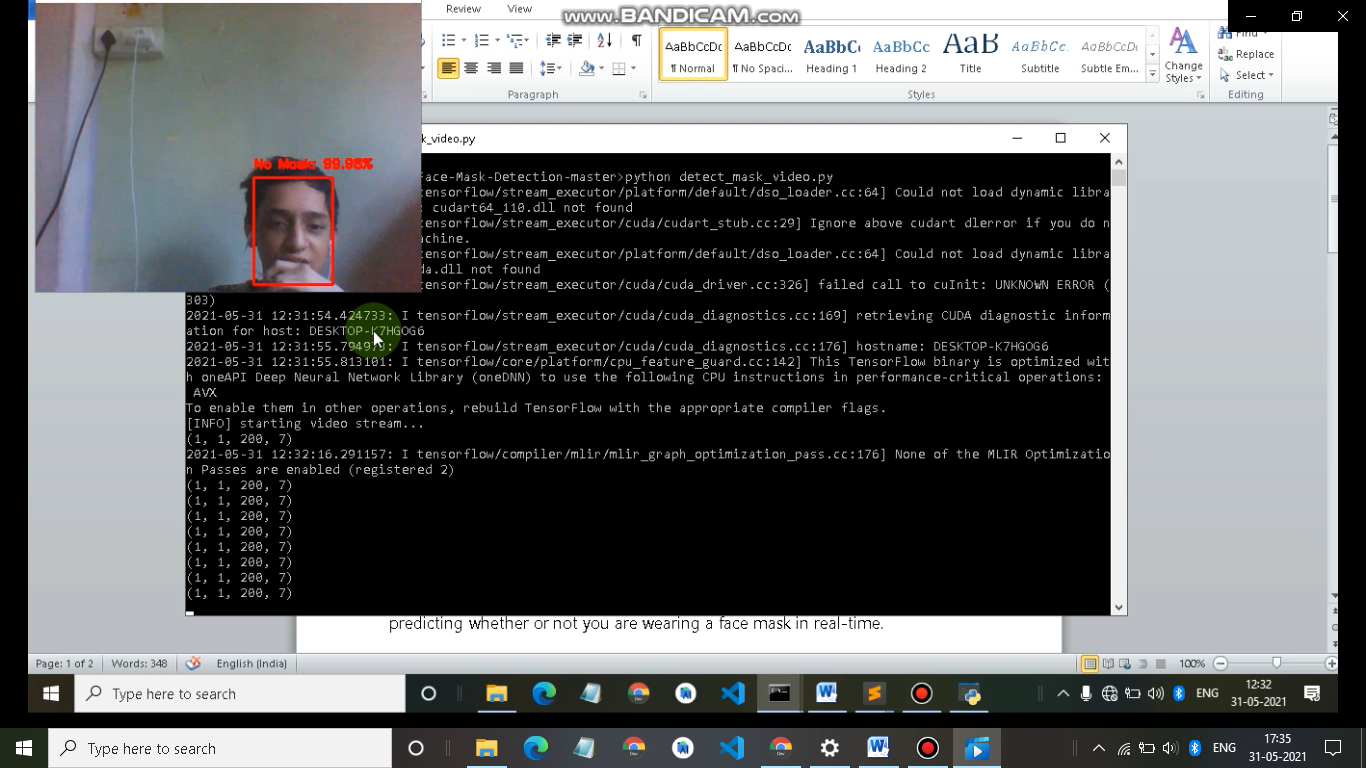Click the Sort icon in Paragraph group
The width and height of the screenshot is (1366, 768).
tap(605, 40)
